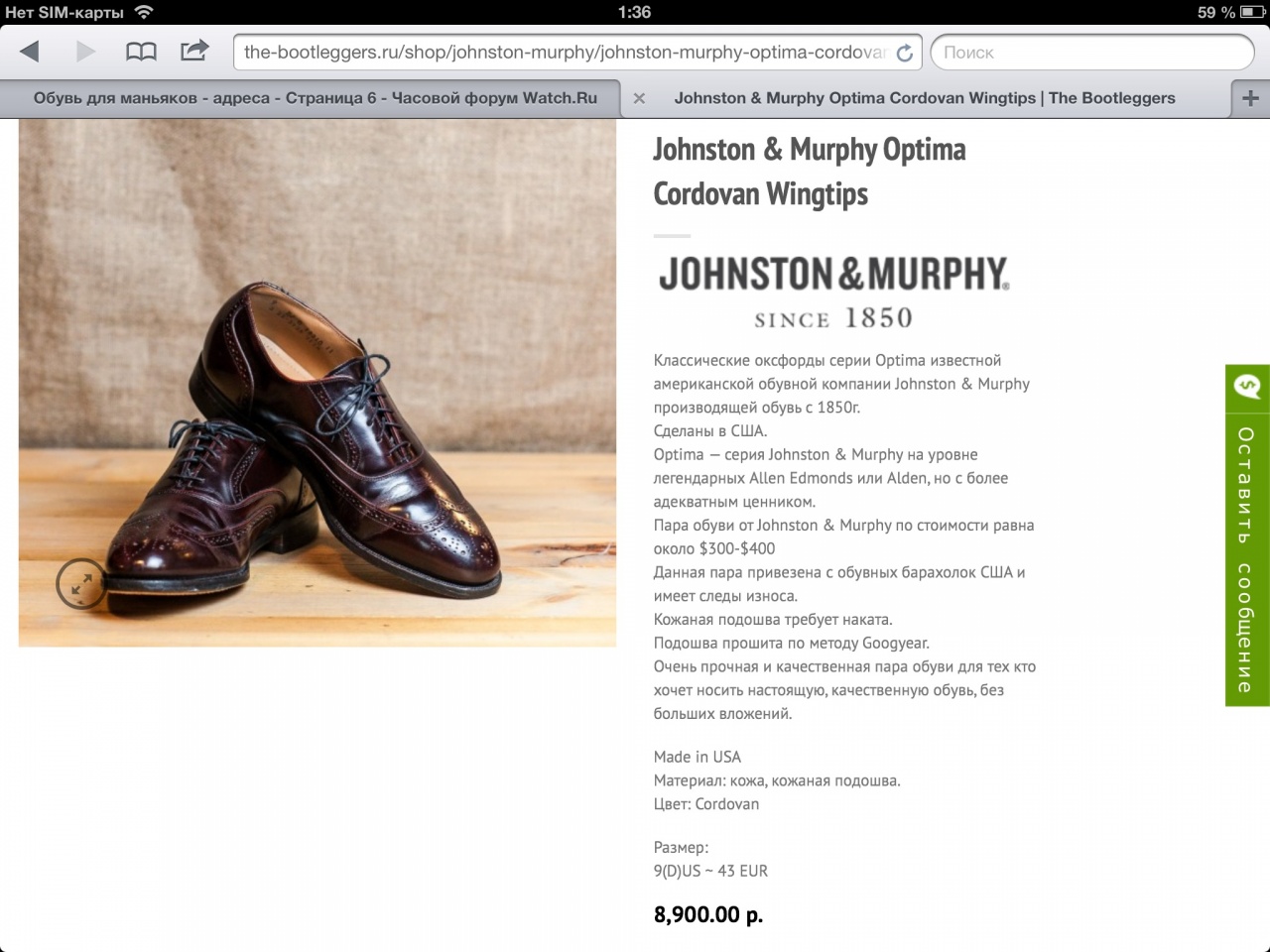The image size is (1270, 952).
Task: Tap the 1:36 clock in status bar
Action: point(634,12)
